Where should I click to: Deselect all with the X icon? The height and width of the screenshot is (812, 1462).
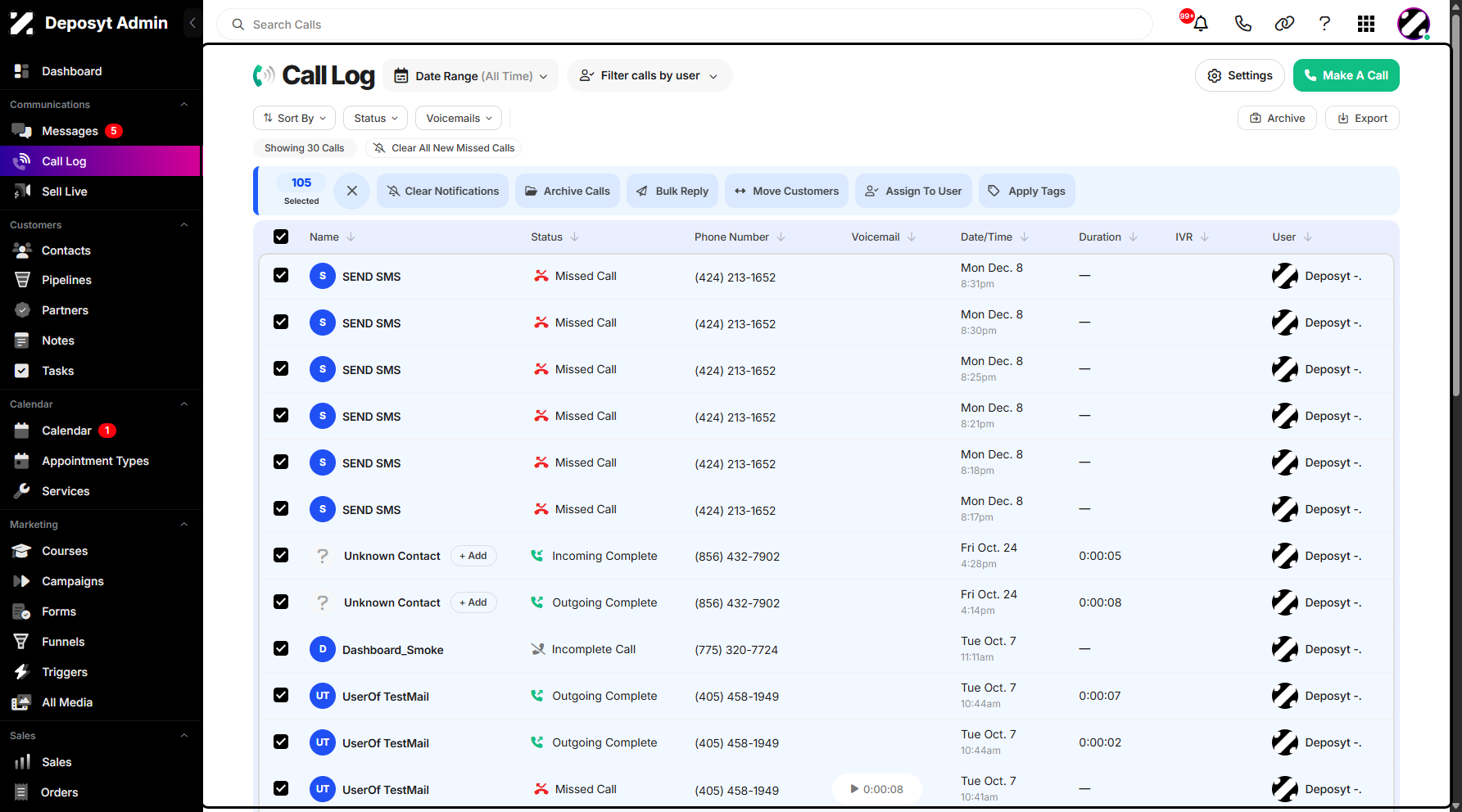pos(352,191)
